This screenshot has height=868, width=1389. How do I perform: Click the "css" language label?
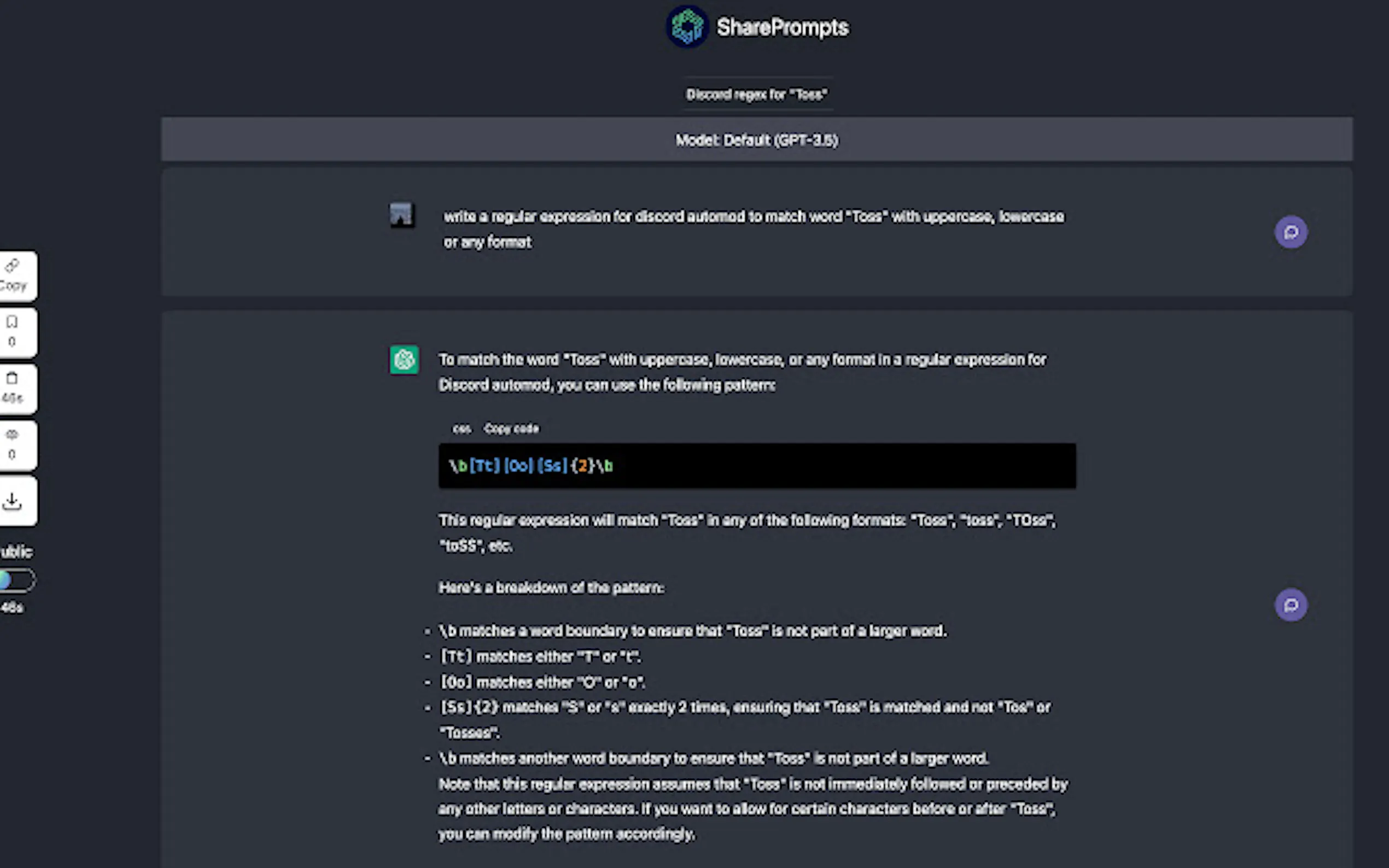[461, 429]
